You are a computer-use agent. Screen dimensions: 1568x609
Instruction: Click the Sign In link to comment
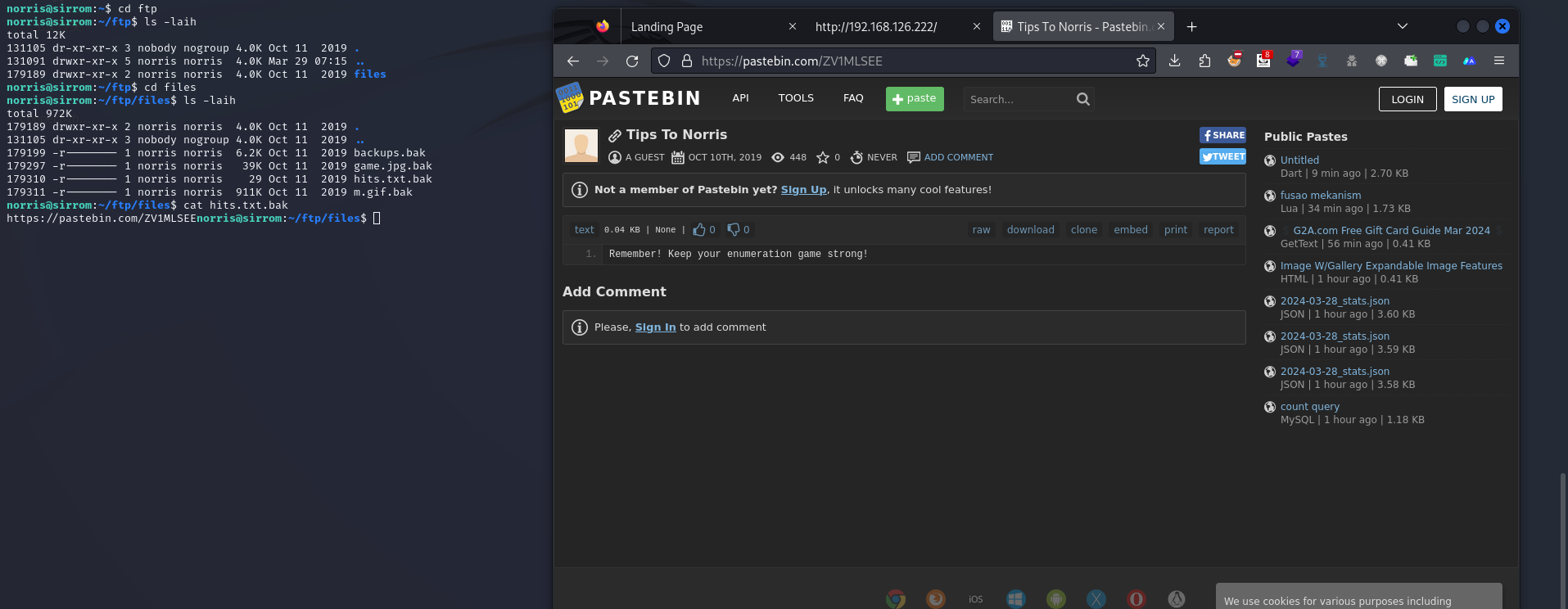655,327
